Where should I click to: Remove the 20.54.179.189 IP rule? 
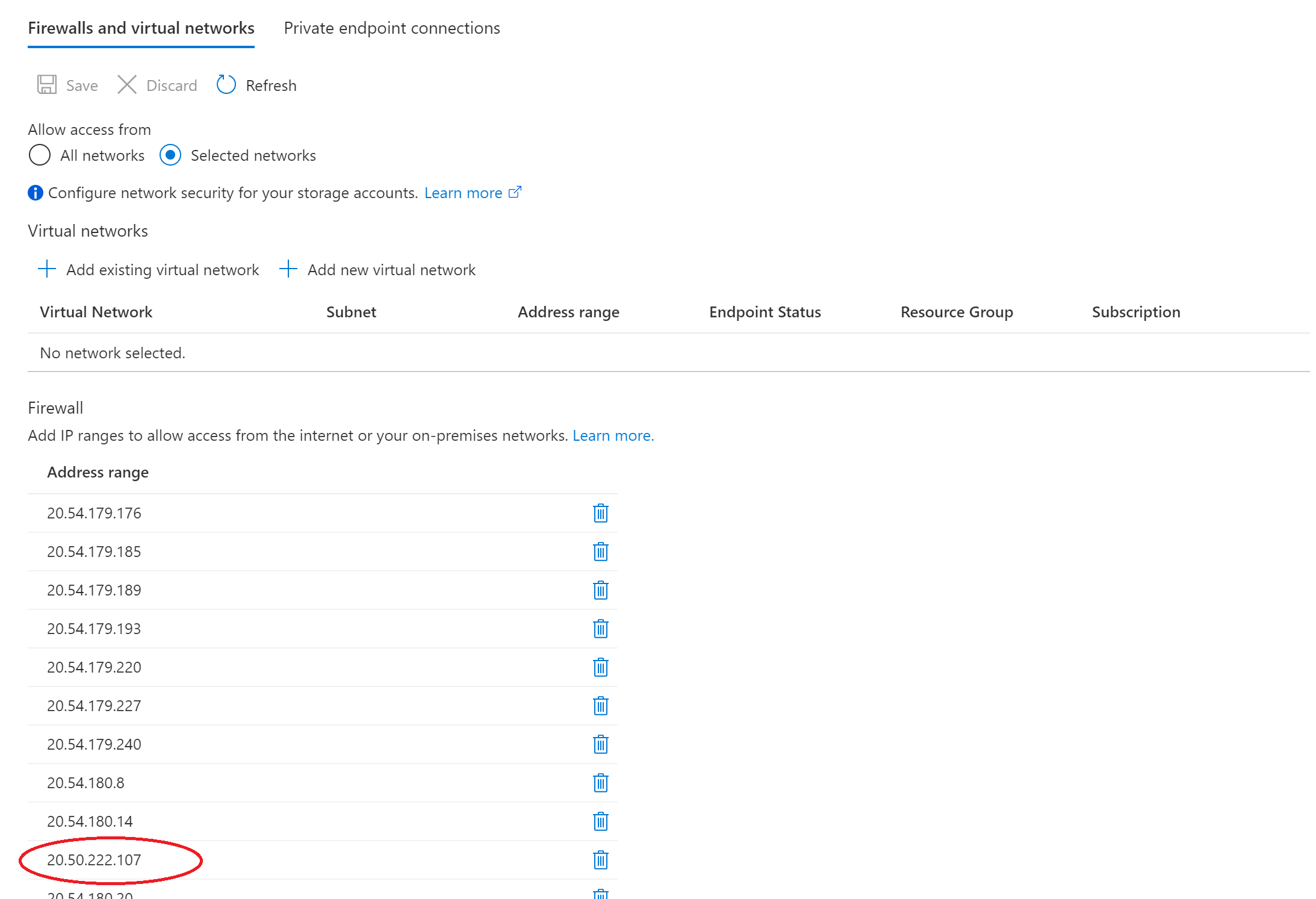coord(600,590)
